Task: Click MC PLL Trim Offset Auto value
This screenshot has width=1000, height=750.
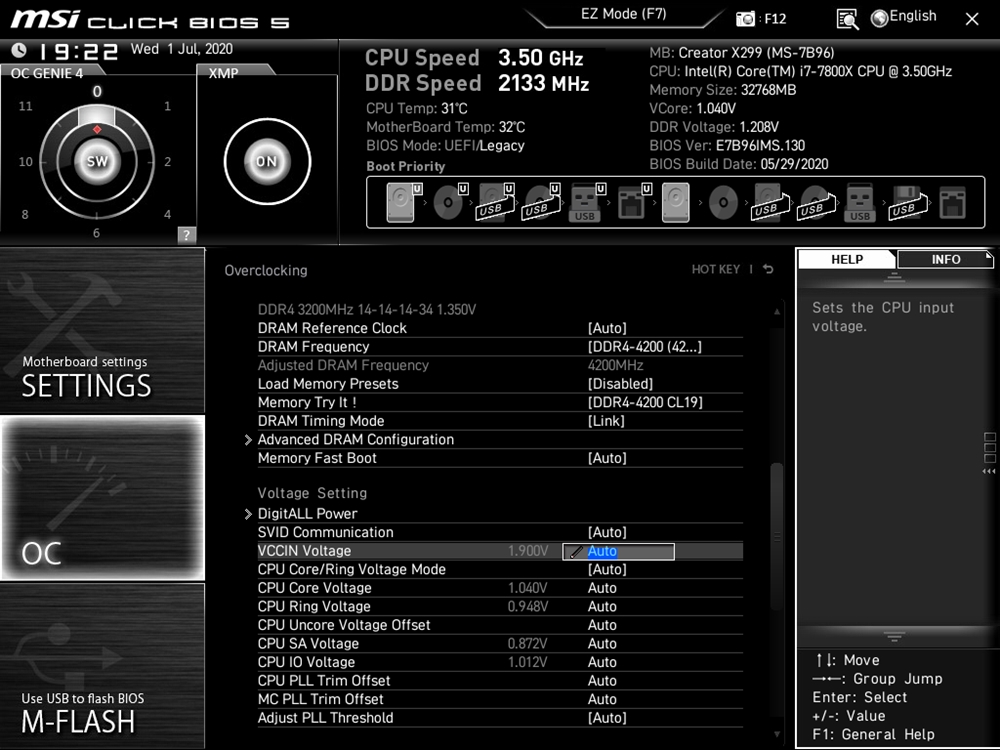Action: click(x=602, y=698)
